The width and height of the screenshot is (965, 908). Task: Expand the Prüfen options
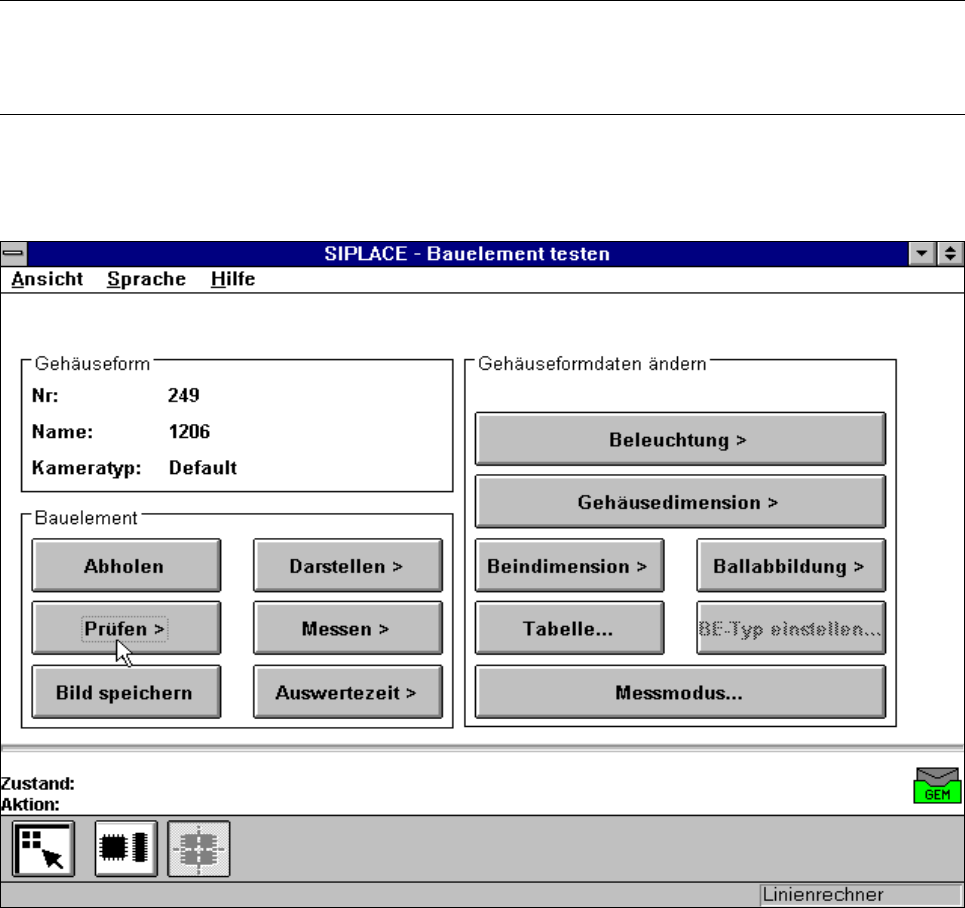pos(124,628)
